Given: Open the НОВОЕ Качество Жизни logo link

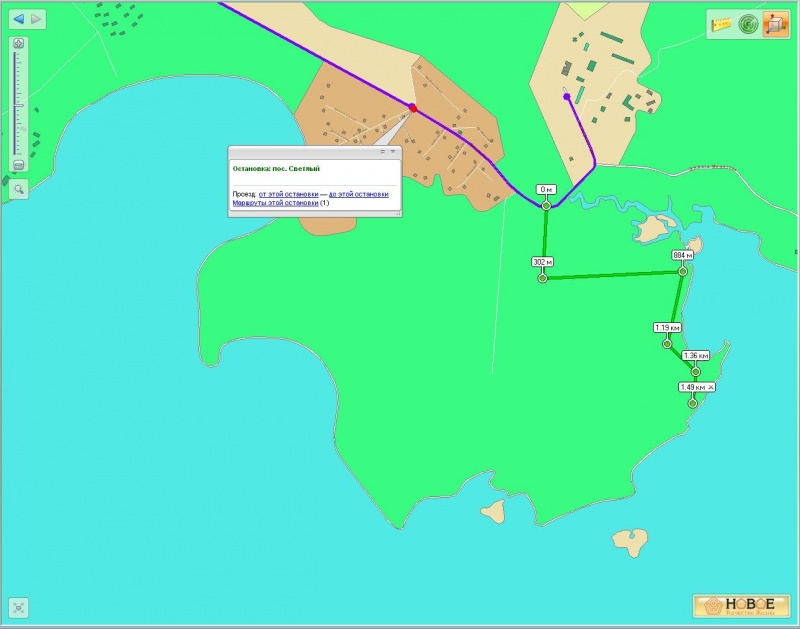Looking at the screenshot, I should pos(741,606).
